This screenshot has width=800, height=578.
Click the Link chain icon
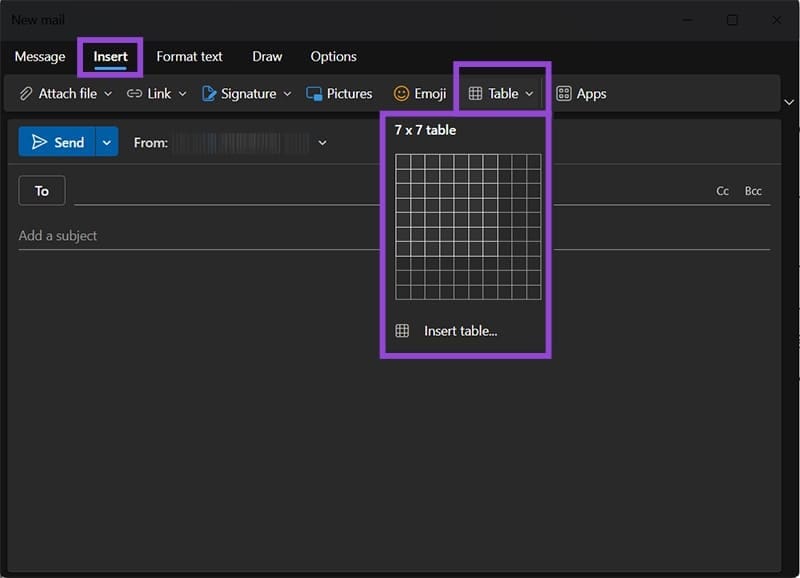tap(135, 94)
